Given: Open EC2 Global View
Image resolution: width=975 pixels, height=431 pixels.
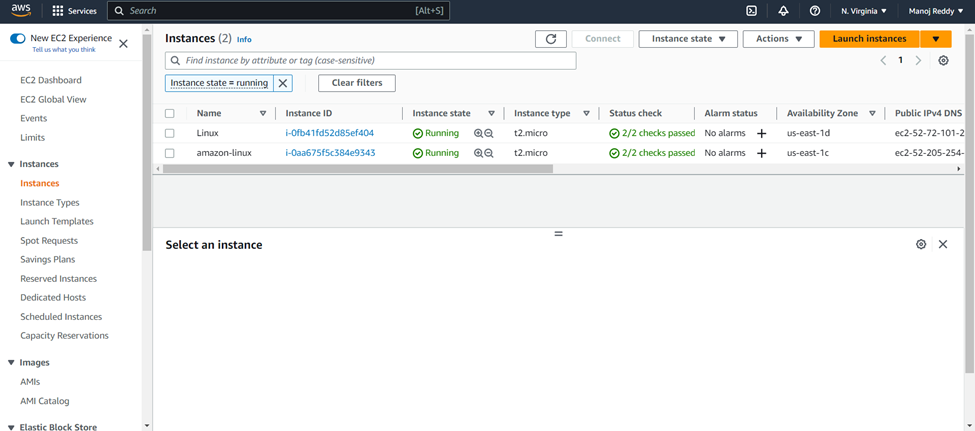Looking at the screenshot, I should pos(53,100).
